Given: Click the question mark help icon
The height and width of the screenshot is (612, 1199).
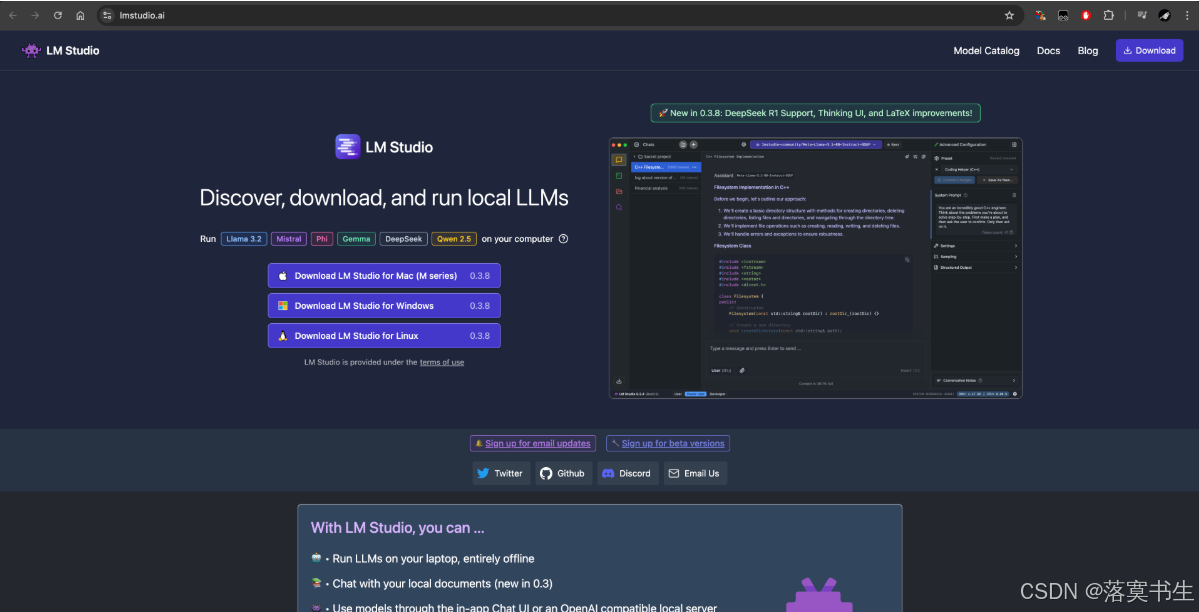Looking at the screenshot, I should pos(564,239).
